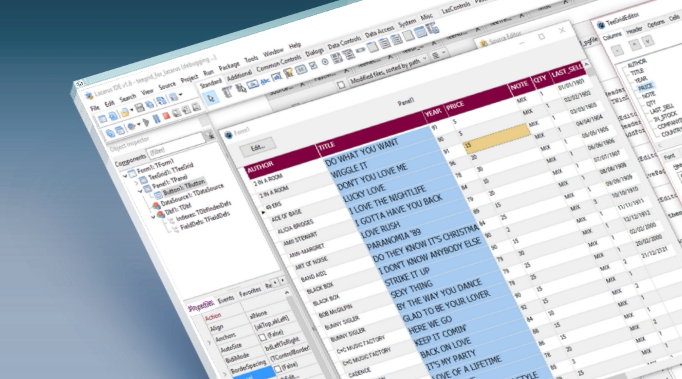
Task: Click the Save floppy disk toolbar icon
Action: pyautogui.click(x=139, y=107)
